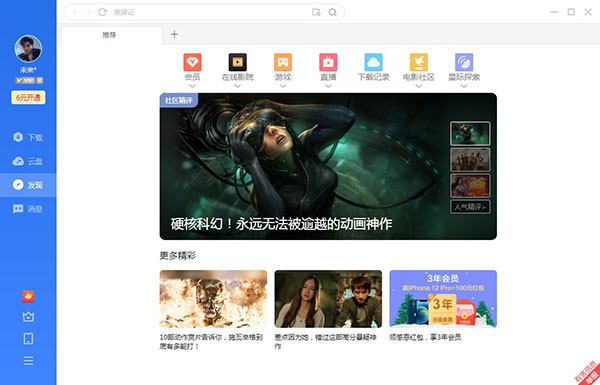Open the 3年会员 promotion card
Viewport: 600px width, 385px height.
click(443, 299)
